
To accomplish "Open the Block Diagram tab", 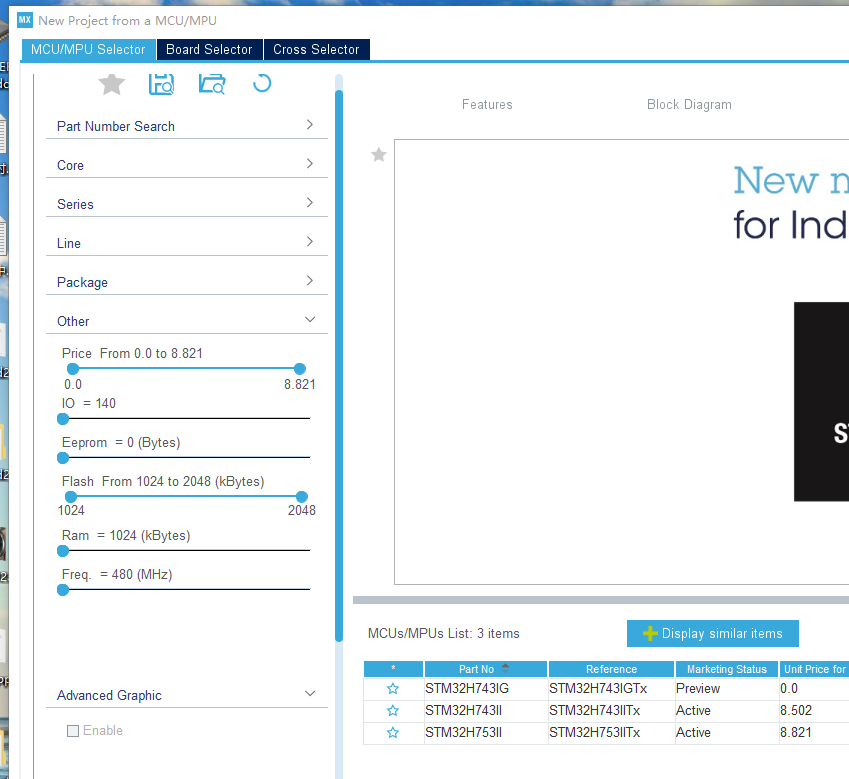I will pos(689,104).
